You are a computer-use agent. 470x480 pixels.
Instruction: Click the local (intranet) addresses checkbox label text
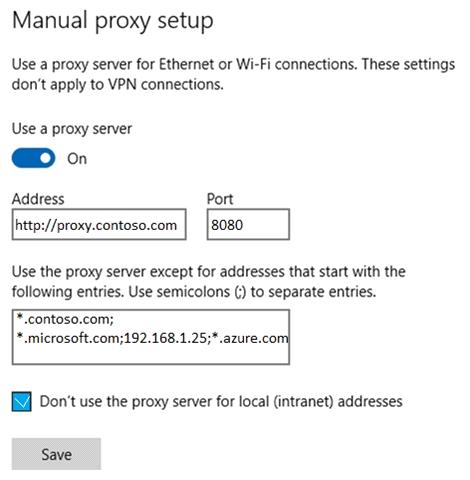tap(221, 402)
